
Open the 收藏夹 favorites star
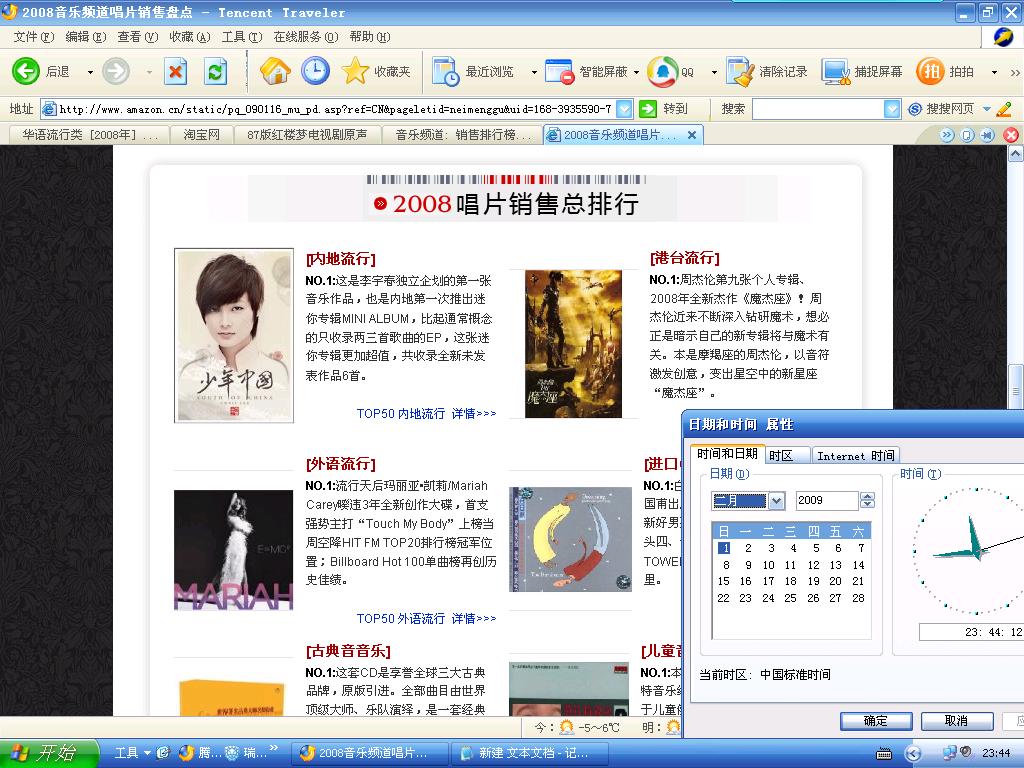[376, 71]
